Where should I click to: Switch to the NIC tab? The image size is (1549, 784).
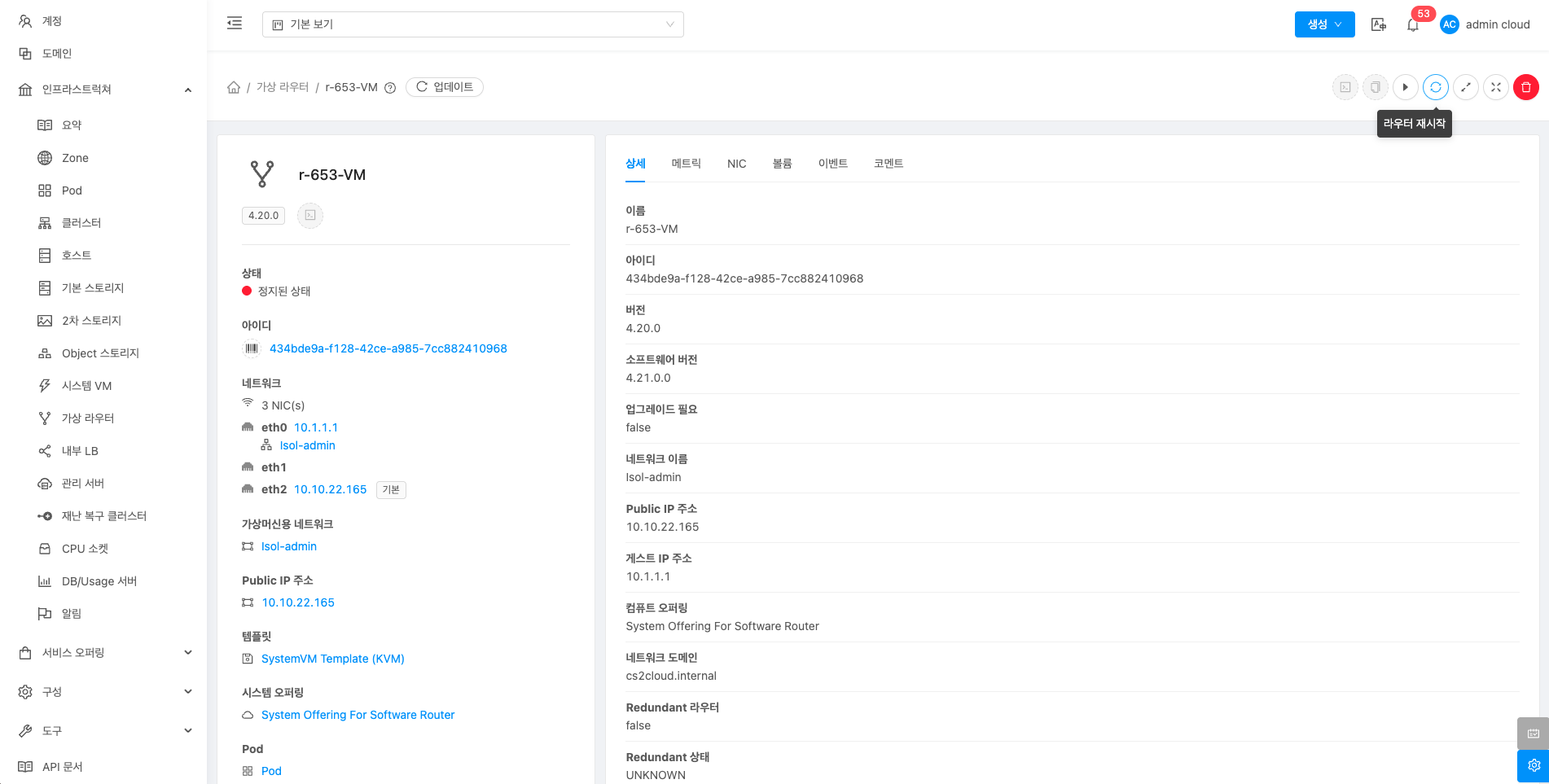(x=736, y=164)
